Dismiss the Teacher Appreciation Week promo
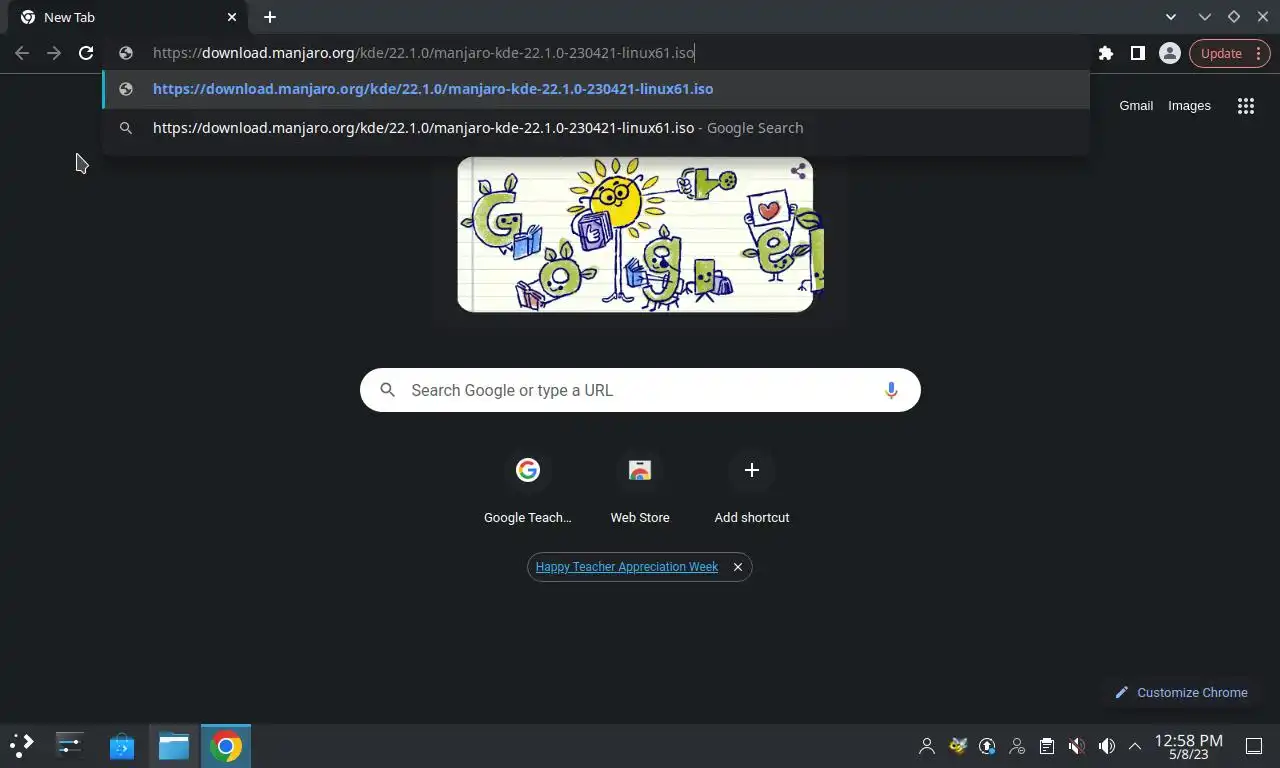The image size is (1280, 768). pyautogui.click(x=737, y=567)
